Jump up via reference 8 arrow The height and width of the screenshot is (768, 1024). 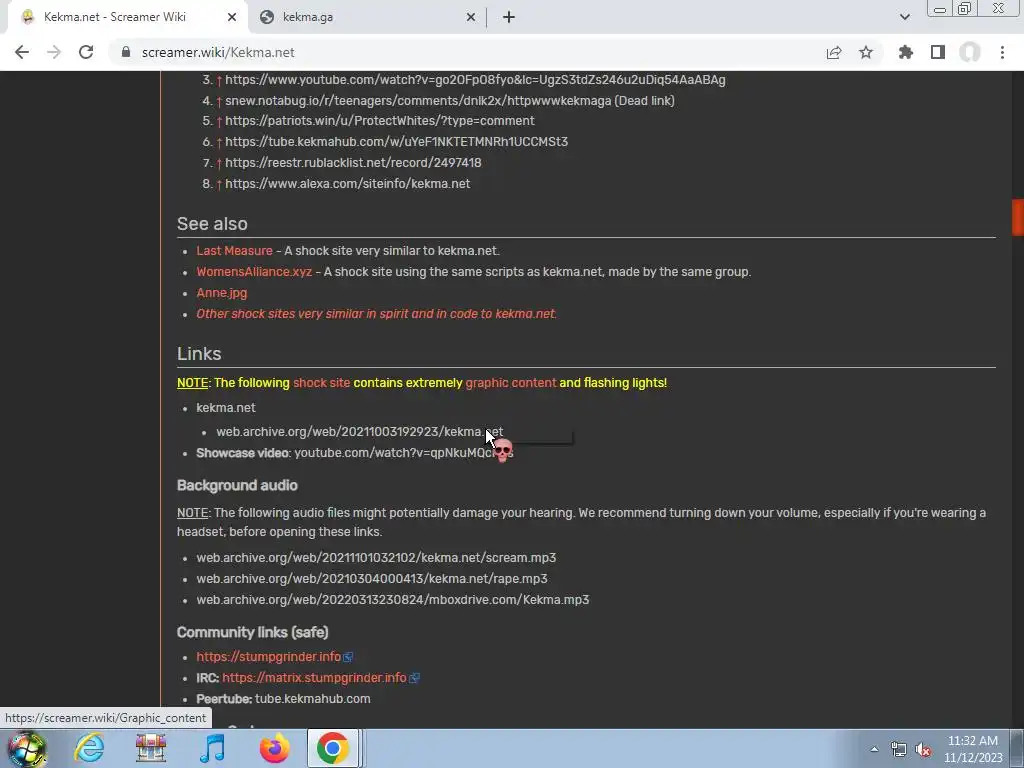coord(219,184)
